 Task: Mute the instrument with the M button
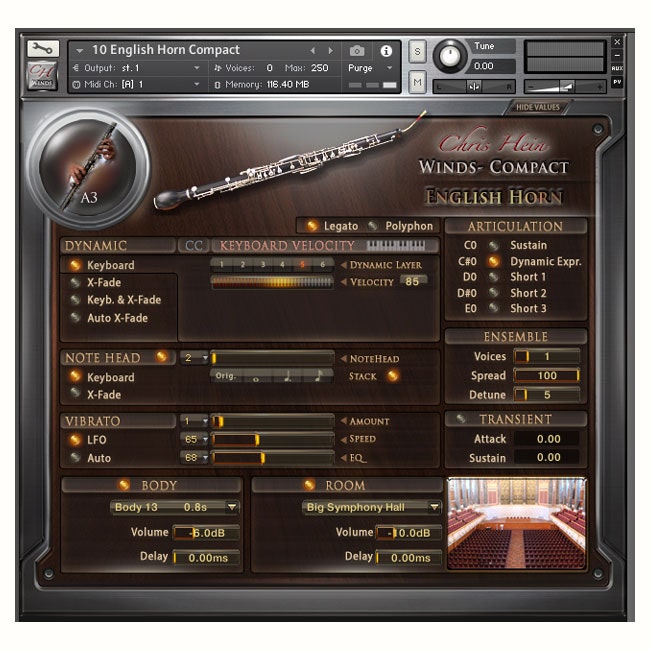417,82
